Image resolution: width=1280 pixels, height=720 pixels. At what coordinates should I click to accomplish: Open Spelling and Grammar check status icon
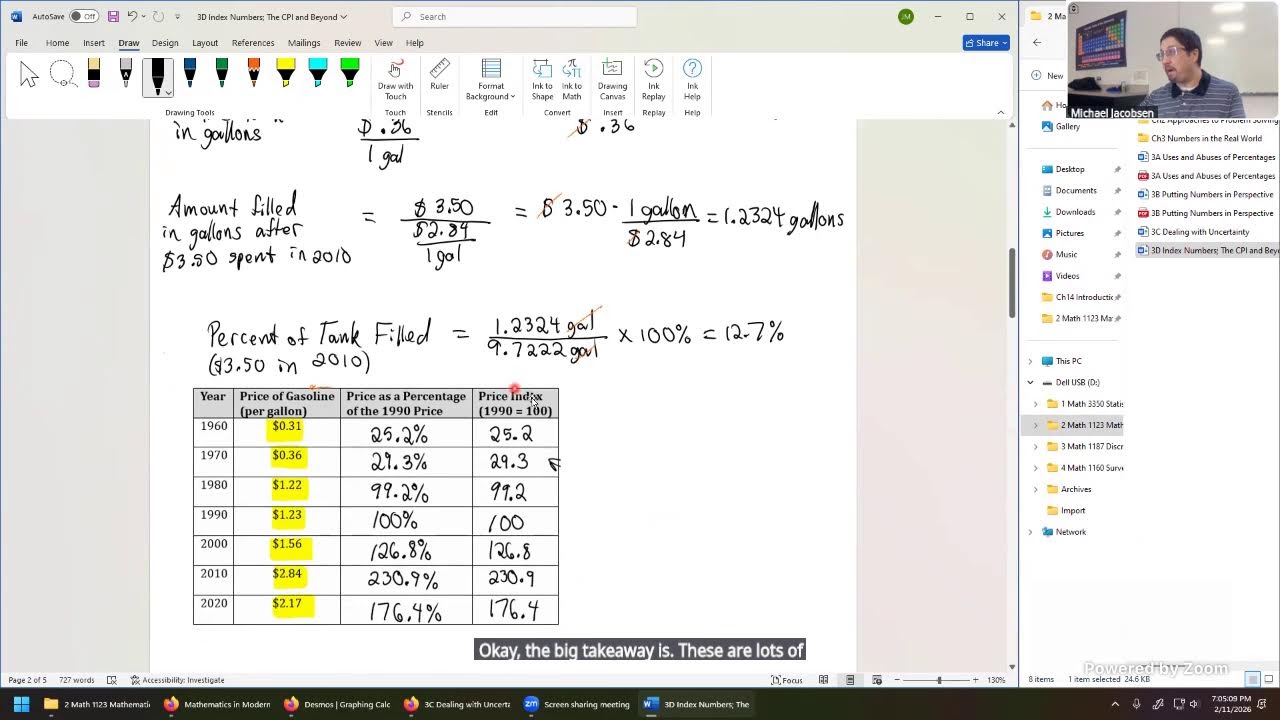[x=112, y=680]
